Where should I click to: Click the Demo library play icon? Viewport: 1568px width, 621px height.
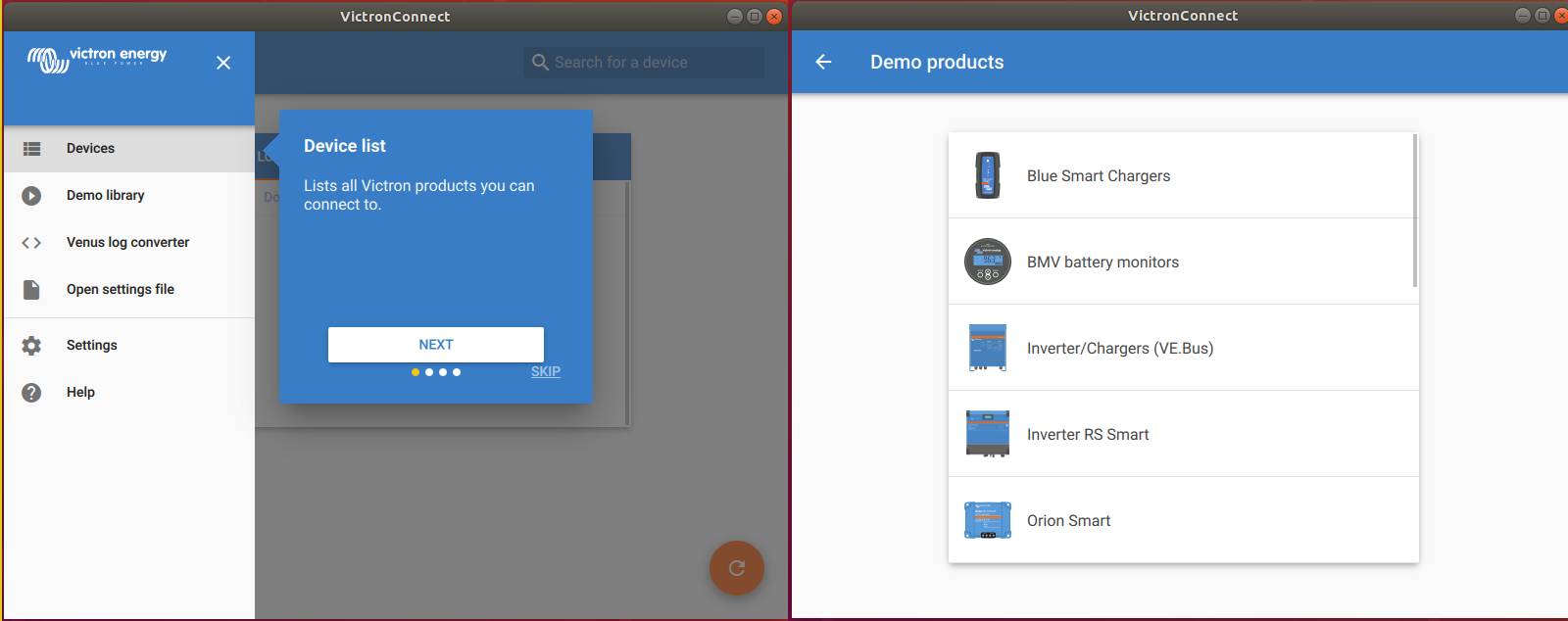(31, 196)
